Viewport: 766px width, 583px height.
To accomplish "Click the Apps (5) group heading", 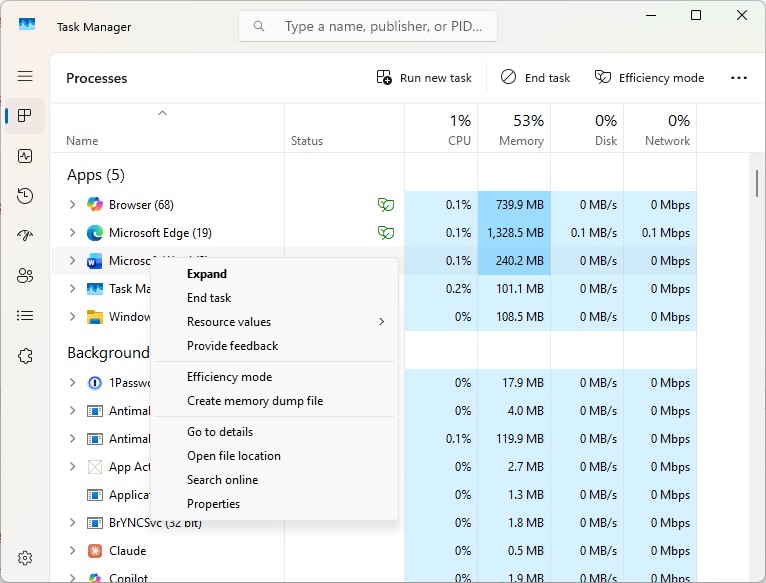I will point(96,175).
